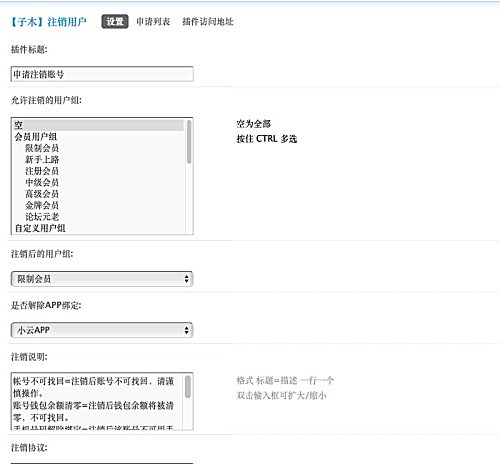This screenshot has width=500, height=464.
Task: Open the 注销后的用户组 dropdown
Action: tap(102, 279)
